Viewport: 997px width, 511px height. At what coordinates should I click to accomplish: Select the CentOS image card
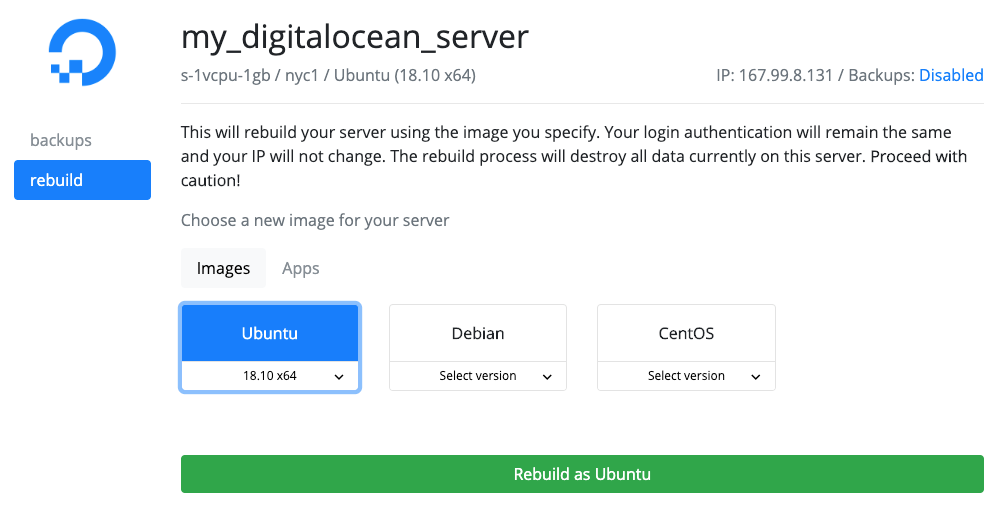click(686, 333)
